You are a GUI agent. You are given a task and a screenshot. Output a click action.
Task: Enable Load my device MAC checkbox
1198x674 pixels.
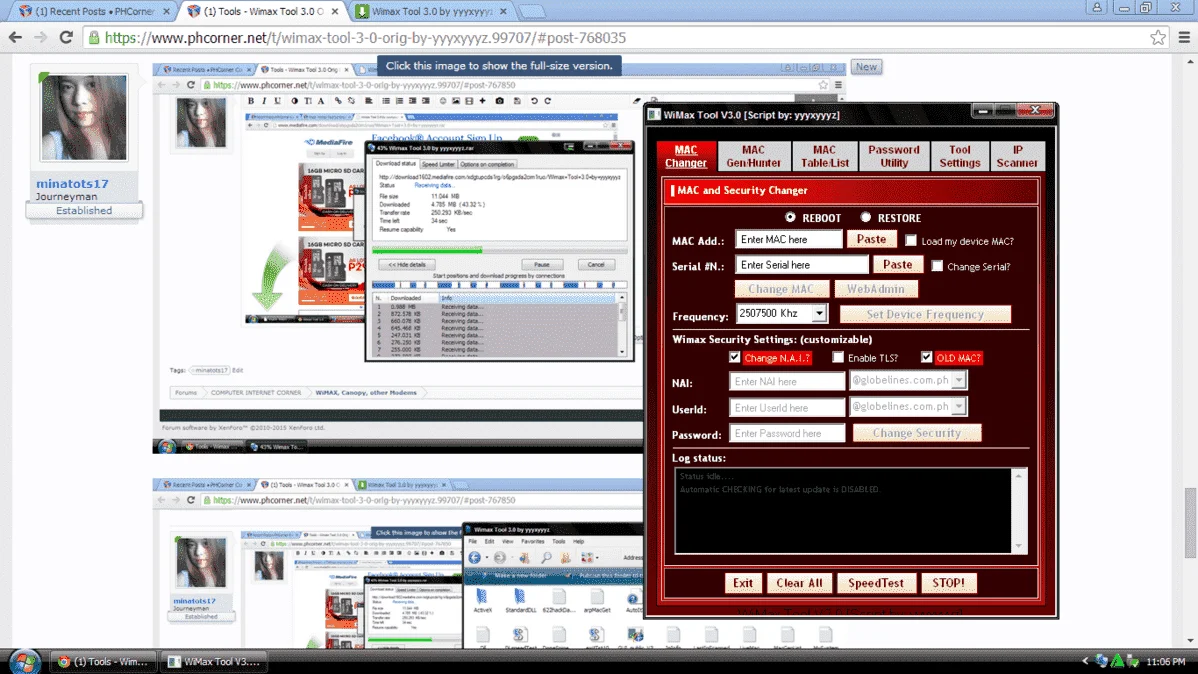click(911, 241)
